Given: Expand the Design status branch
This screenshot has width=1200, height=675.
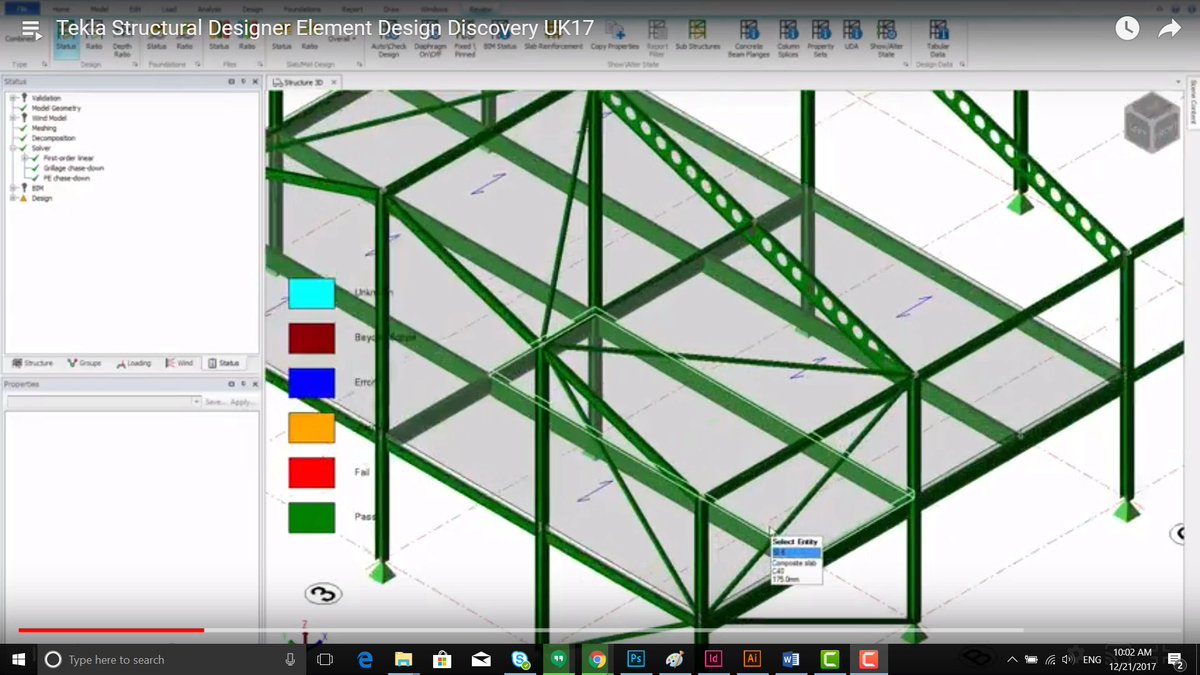Looking at the screenshot, I should pyautogui.click(x=14, y=198).
